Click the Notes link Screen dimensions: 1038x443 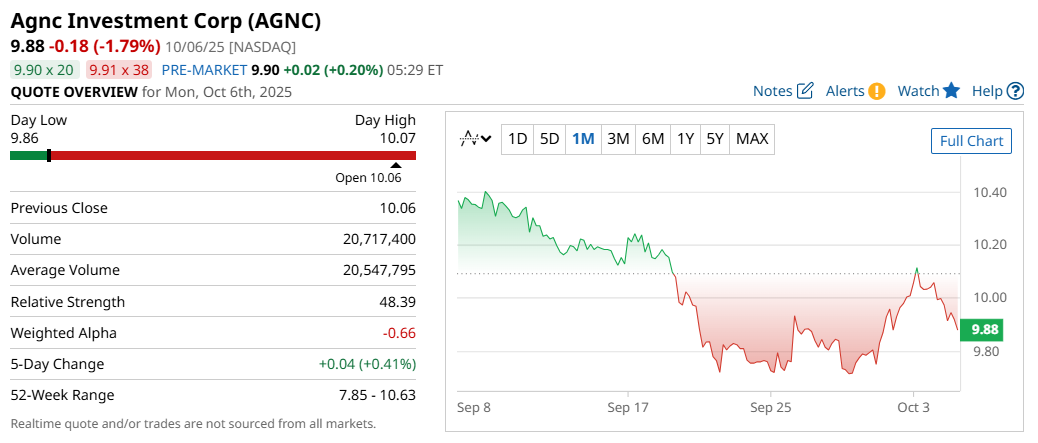click(x=772, y=91)
